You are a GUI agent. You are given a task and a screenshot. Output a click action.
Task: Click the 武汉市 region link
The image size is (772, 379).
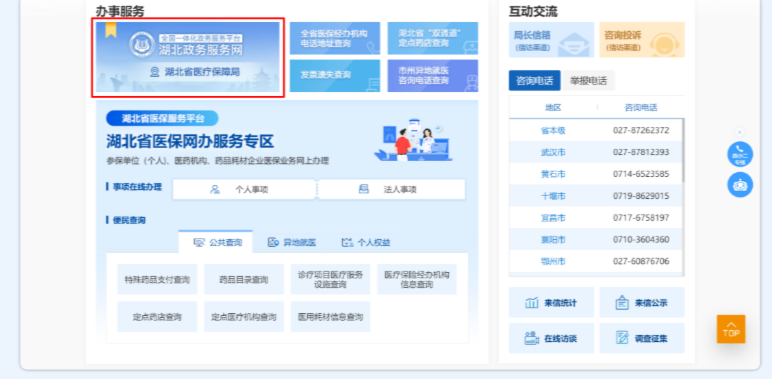553,152
